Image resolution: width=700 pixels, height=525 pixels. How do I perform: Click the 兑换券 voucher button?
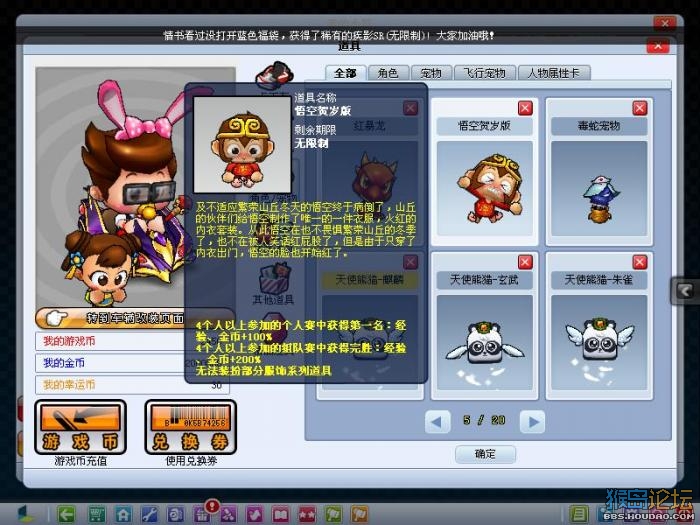pyautogui.click(x=191, y=427)
